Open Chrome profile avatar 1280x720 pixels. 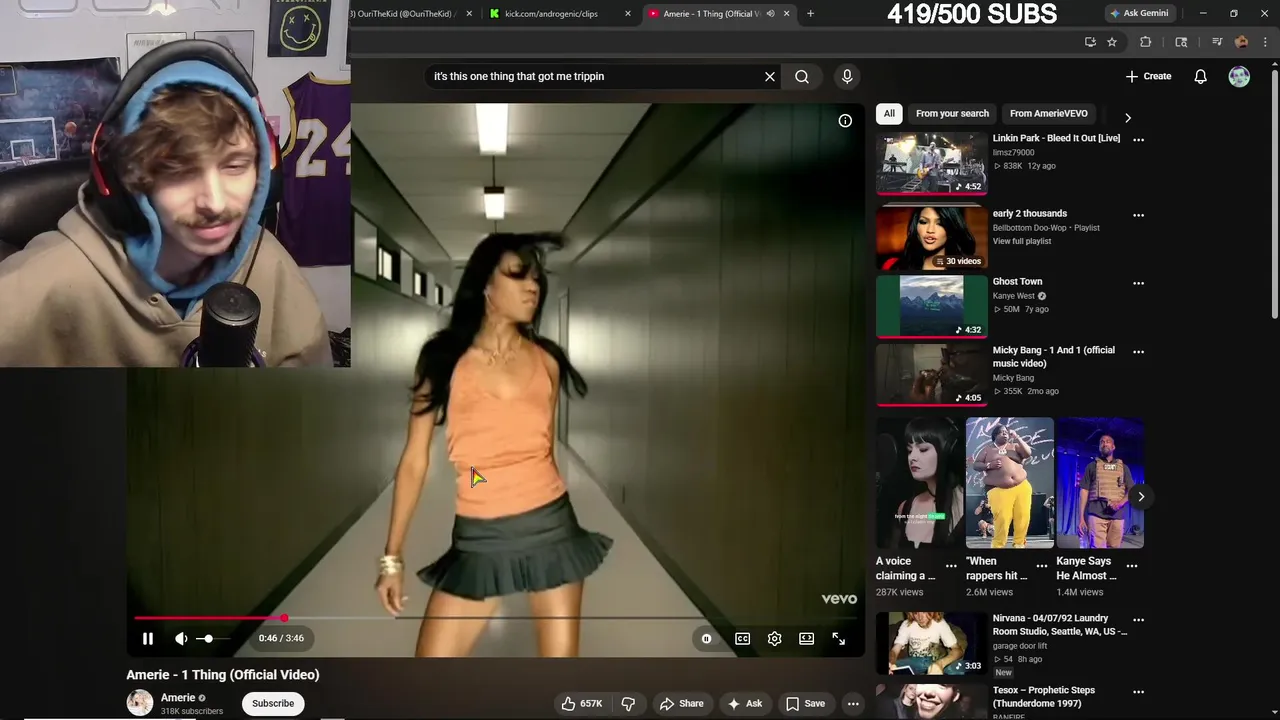click(x=1241, y=42)
